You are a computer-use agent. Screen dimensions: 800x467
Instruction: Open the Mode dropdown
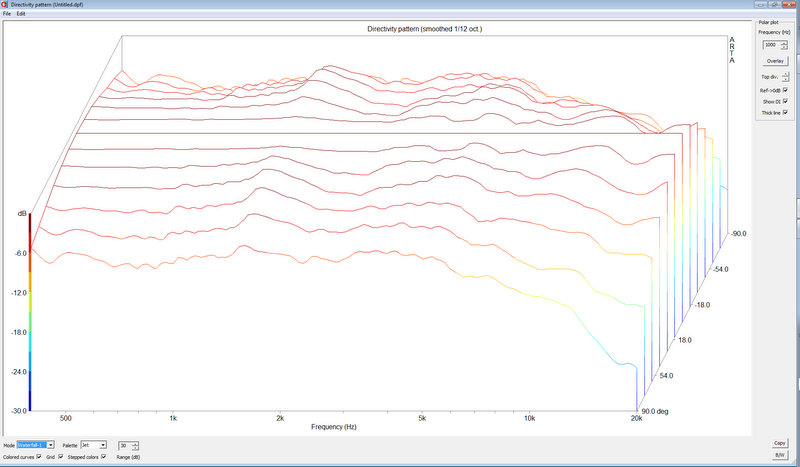point(51,444)
